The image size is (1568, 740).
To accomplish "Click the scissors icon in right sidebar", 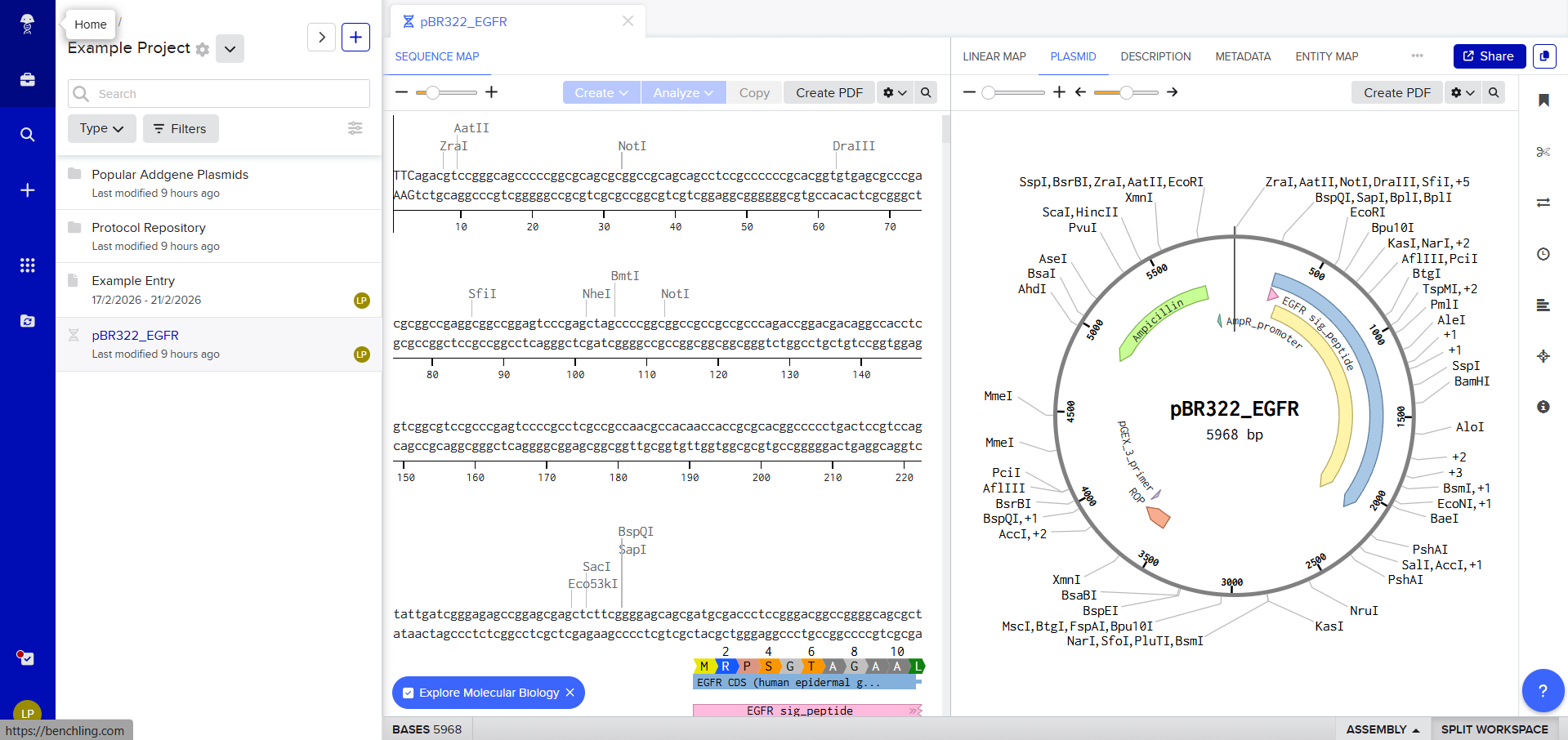I will [x=1543, y=152].
